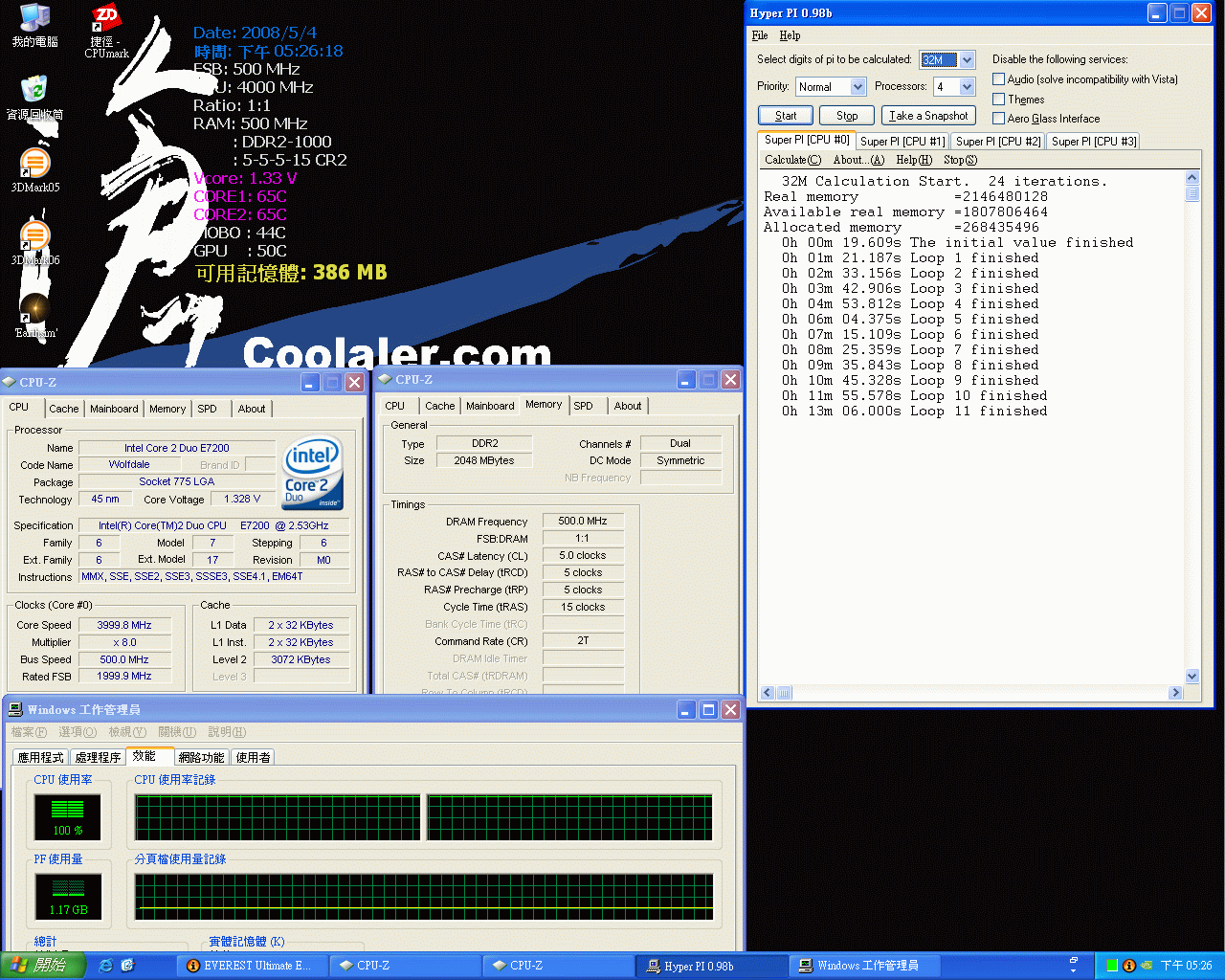This screenshot has width=1225, height=980.
Task: Open the Calculate(C) menu in Super PI
Action: [x=792, y=160]
